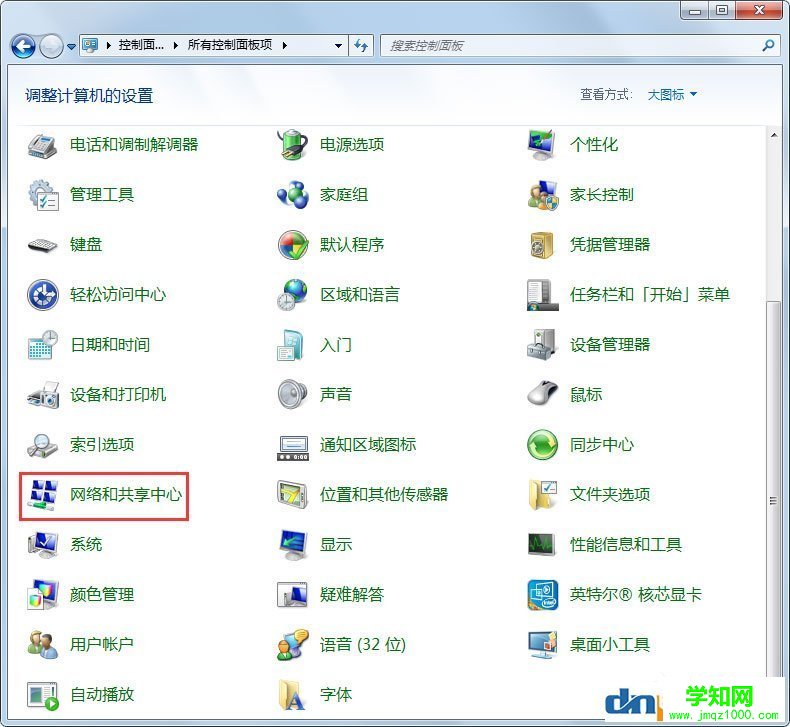Image resolution: width=790 pixels, height=727 pixels.
Task: Click the vertical scrollbar thumb
Action: 773,489
